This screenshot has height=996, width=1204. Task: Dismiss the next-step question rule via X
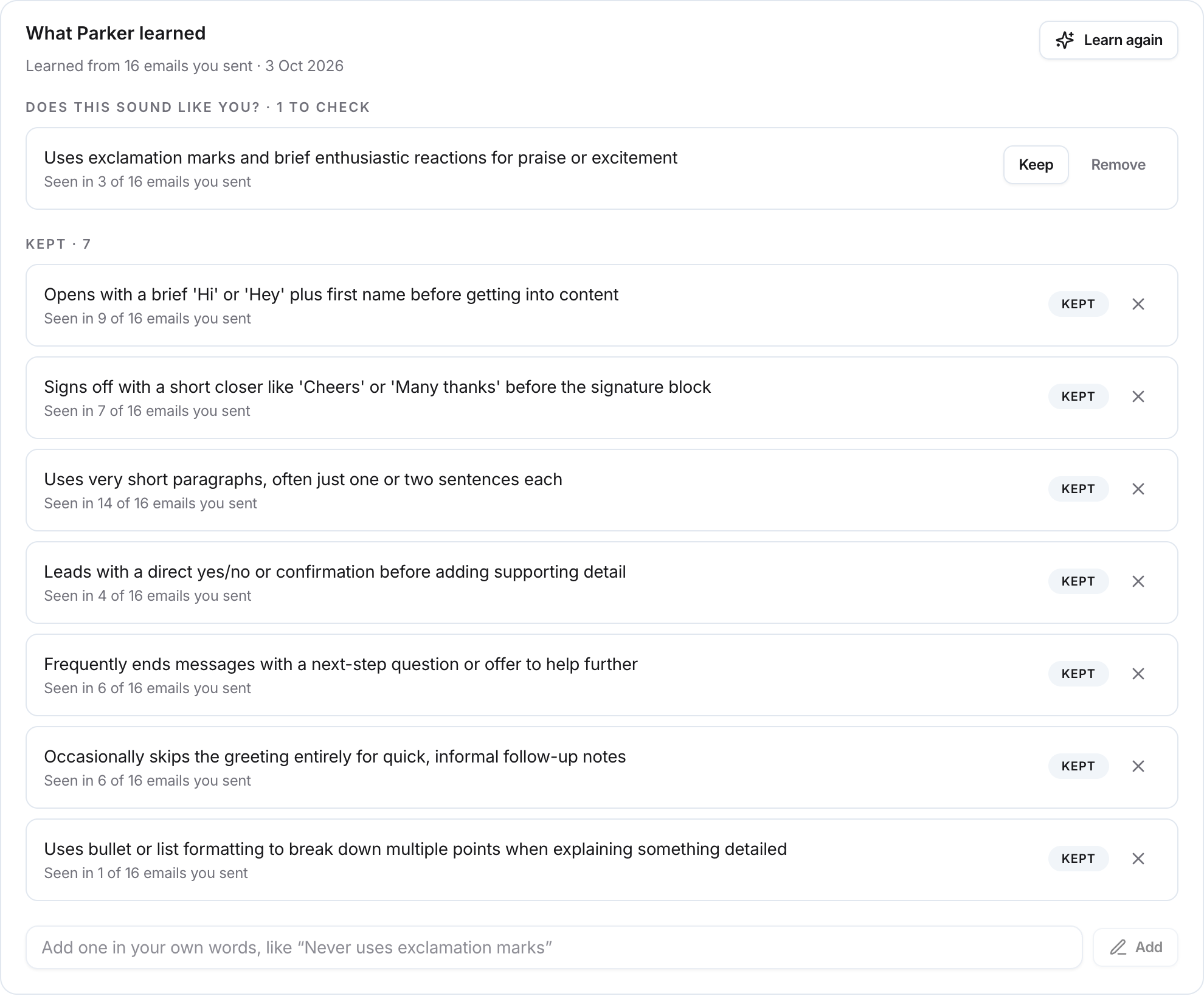(1138, 674)
